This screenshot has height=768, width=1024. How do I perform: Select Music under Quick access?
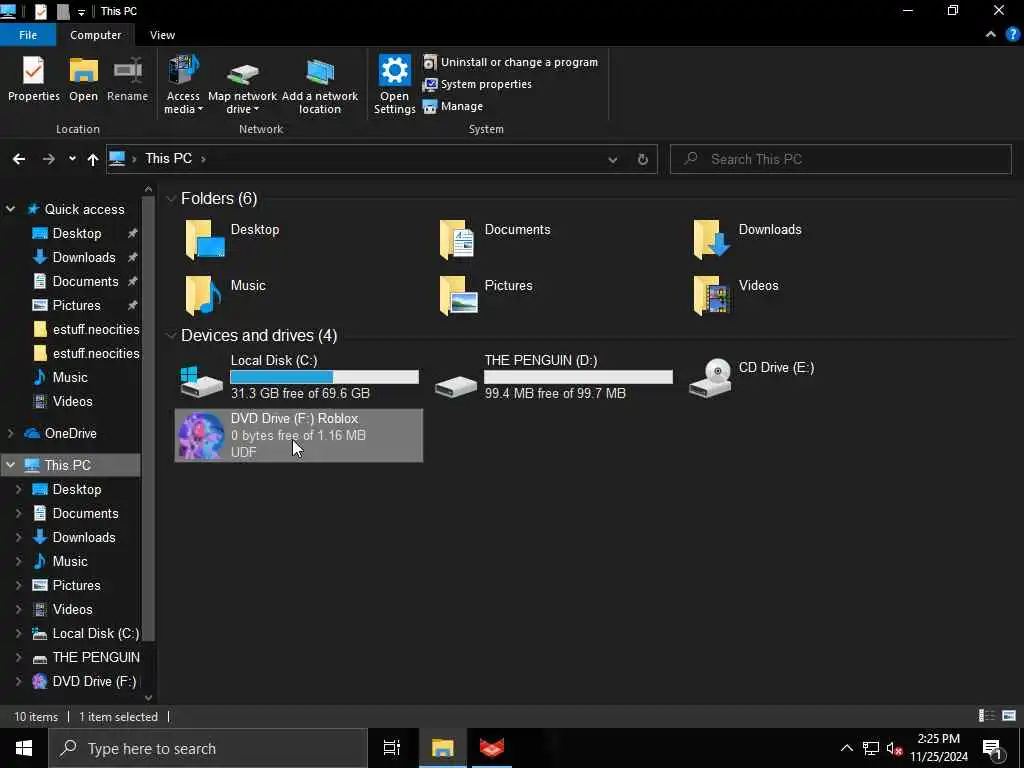click(x=70, y=377)
